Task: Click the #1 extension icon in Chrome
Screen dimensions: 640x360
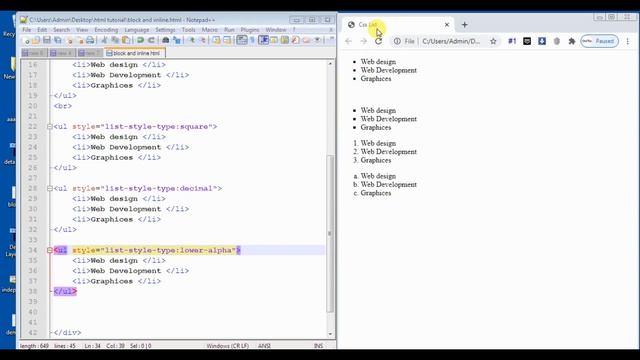Action: pyautogui.click(x=512, y=41)
